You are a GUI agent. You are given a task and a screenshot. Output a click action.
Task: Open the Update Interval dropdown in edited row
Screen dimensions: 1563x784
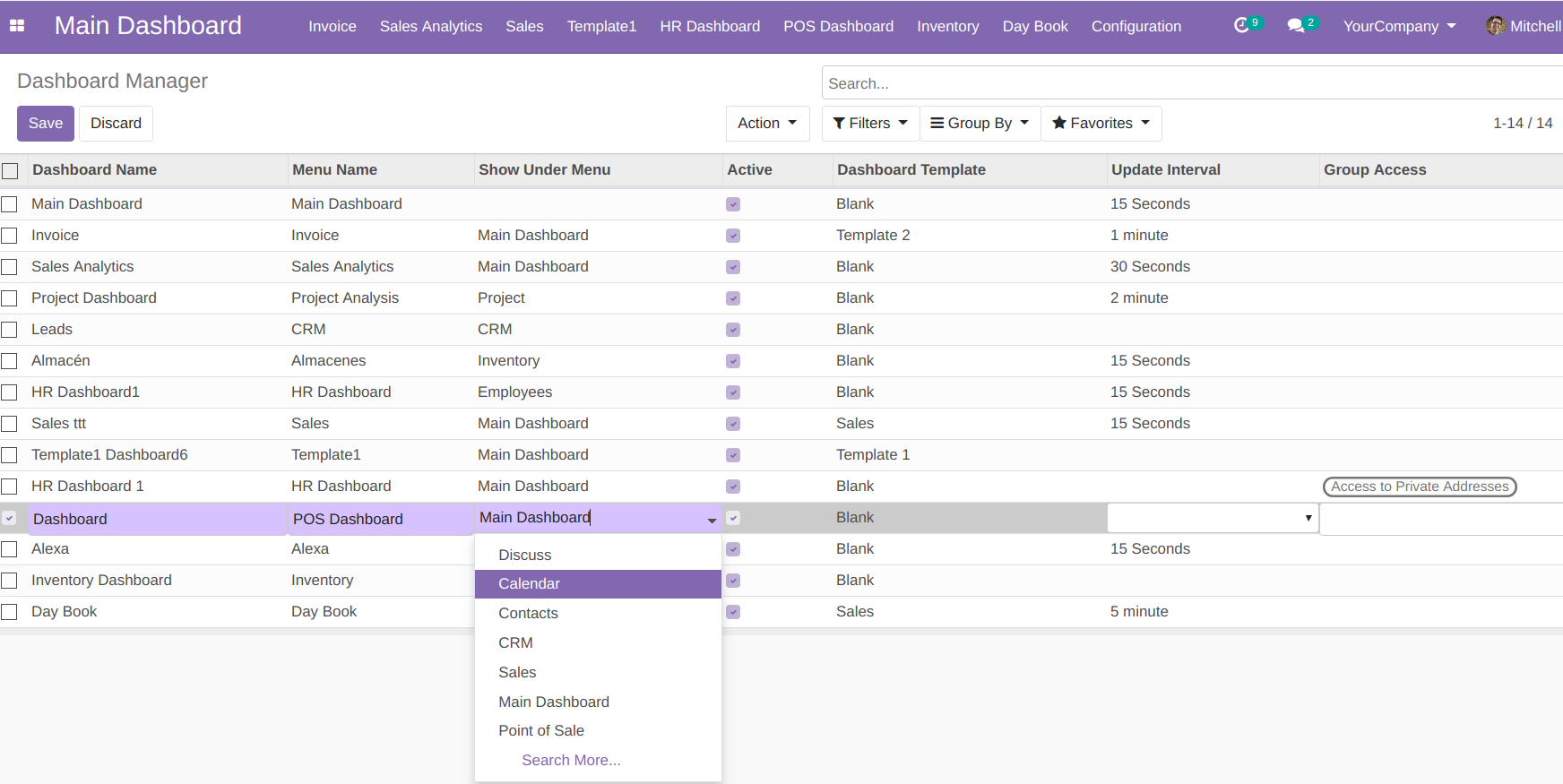point(1212,518)
